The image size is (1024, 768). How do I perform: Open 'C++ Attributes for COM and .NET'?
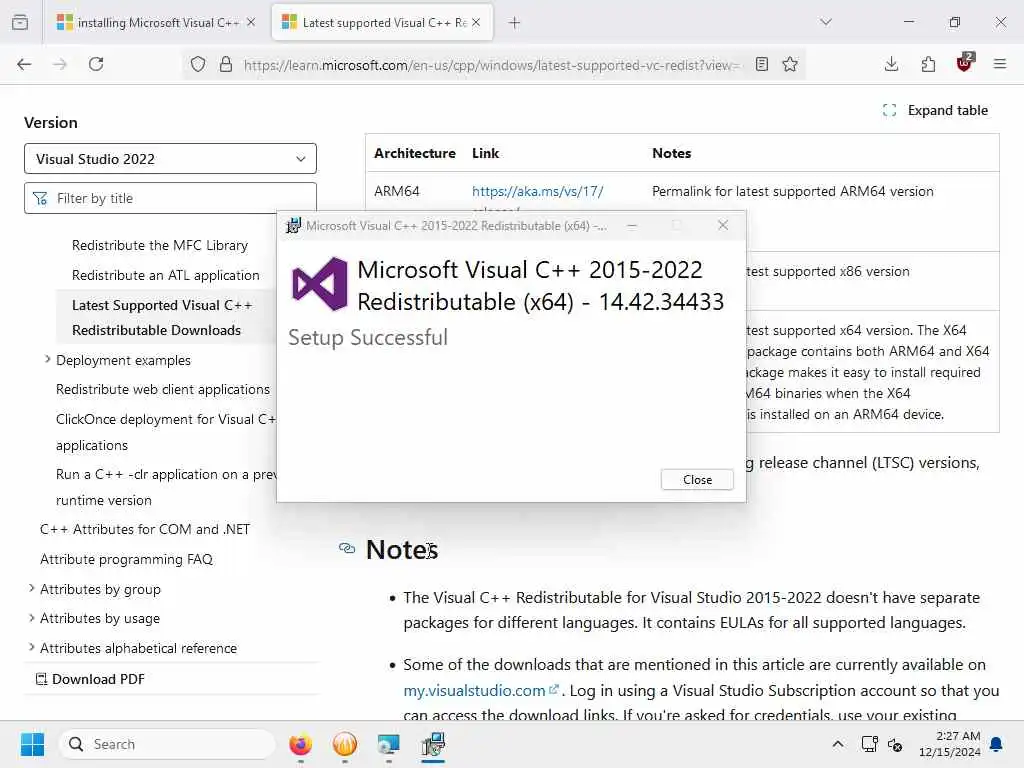coord(145,529)
